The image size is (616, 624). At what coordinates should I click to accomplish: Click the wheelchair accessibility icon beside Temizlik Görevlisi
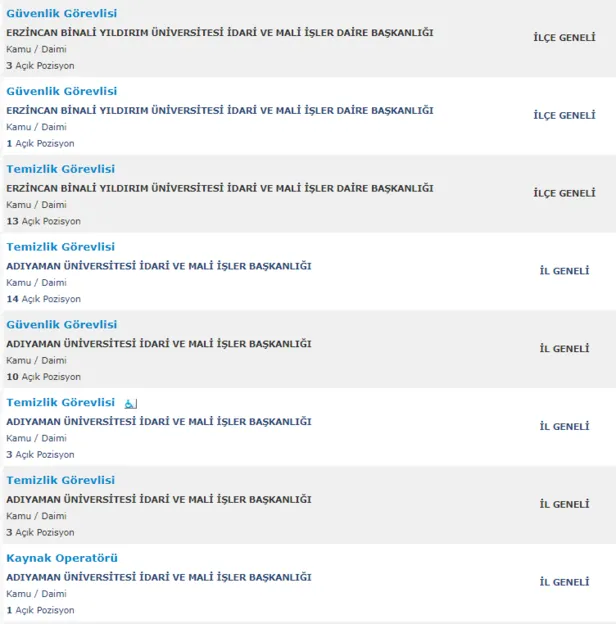pos(130,403)
